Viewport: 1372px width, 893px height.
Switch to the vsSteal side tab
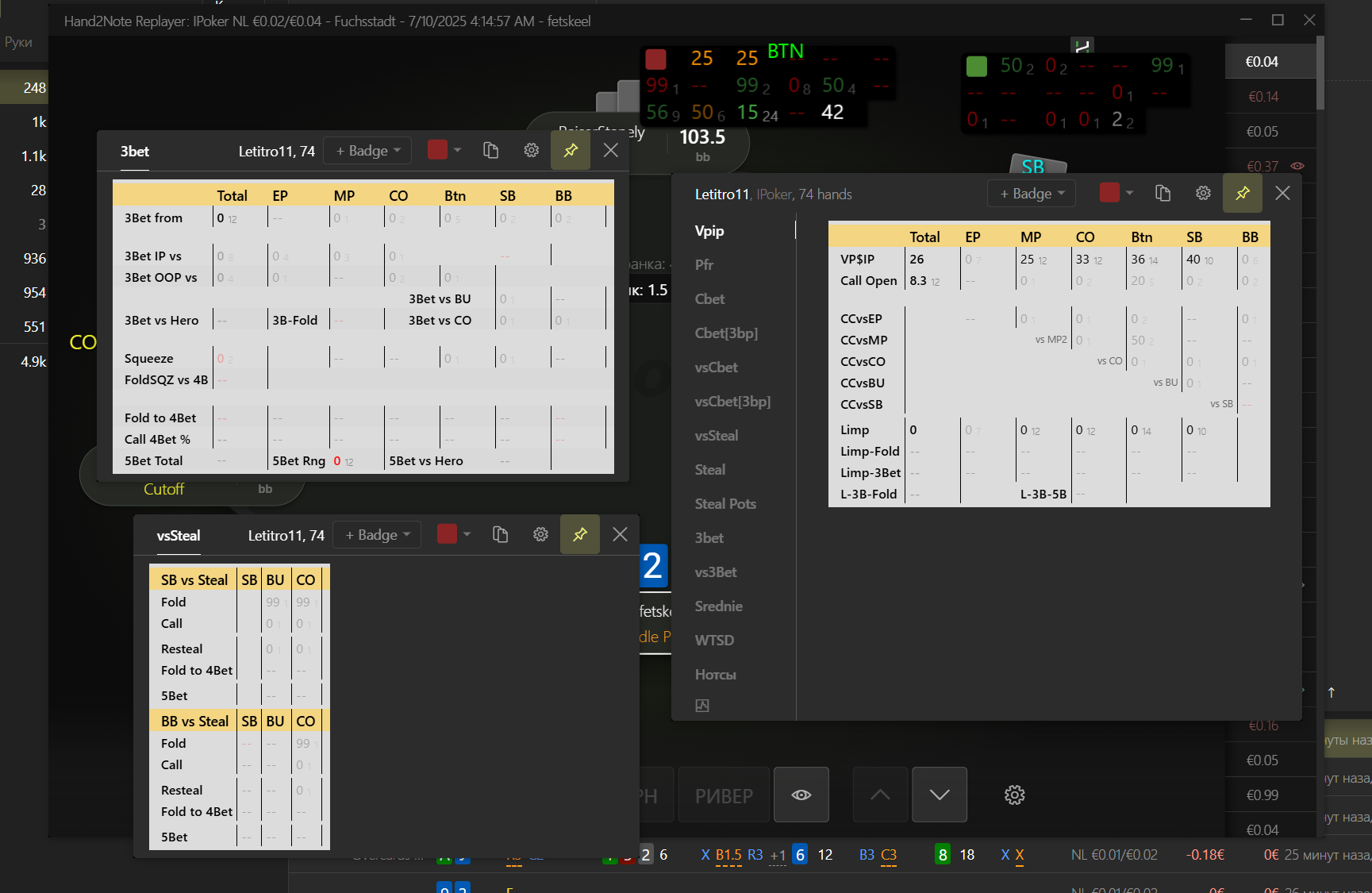point(717,436)
